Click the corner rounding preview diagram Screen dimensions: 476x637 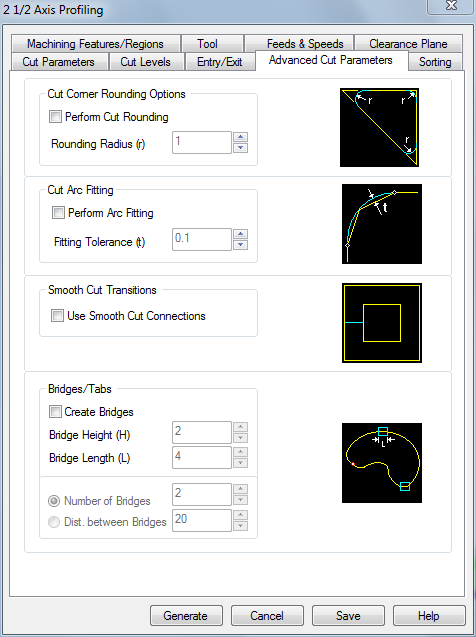pos(379,127)
